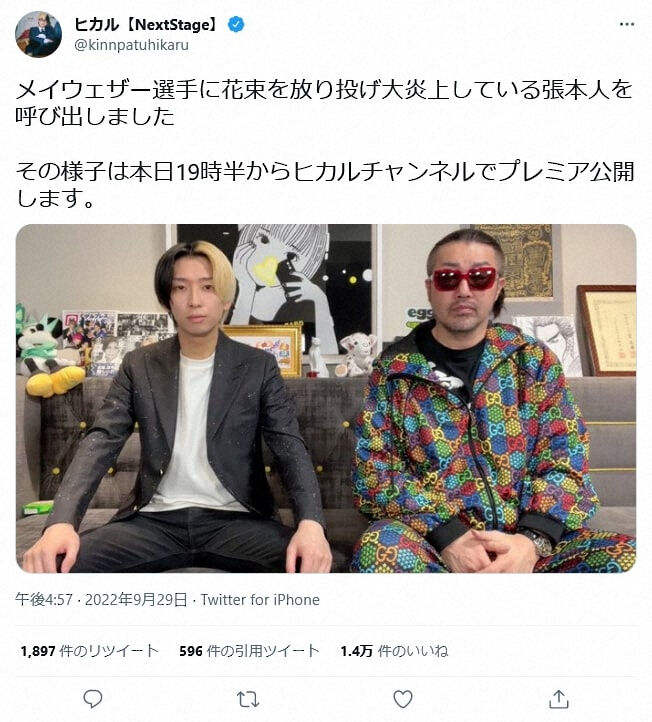
Task: Like the tweet with heart icon
Action: click(403, 699)
